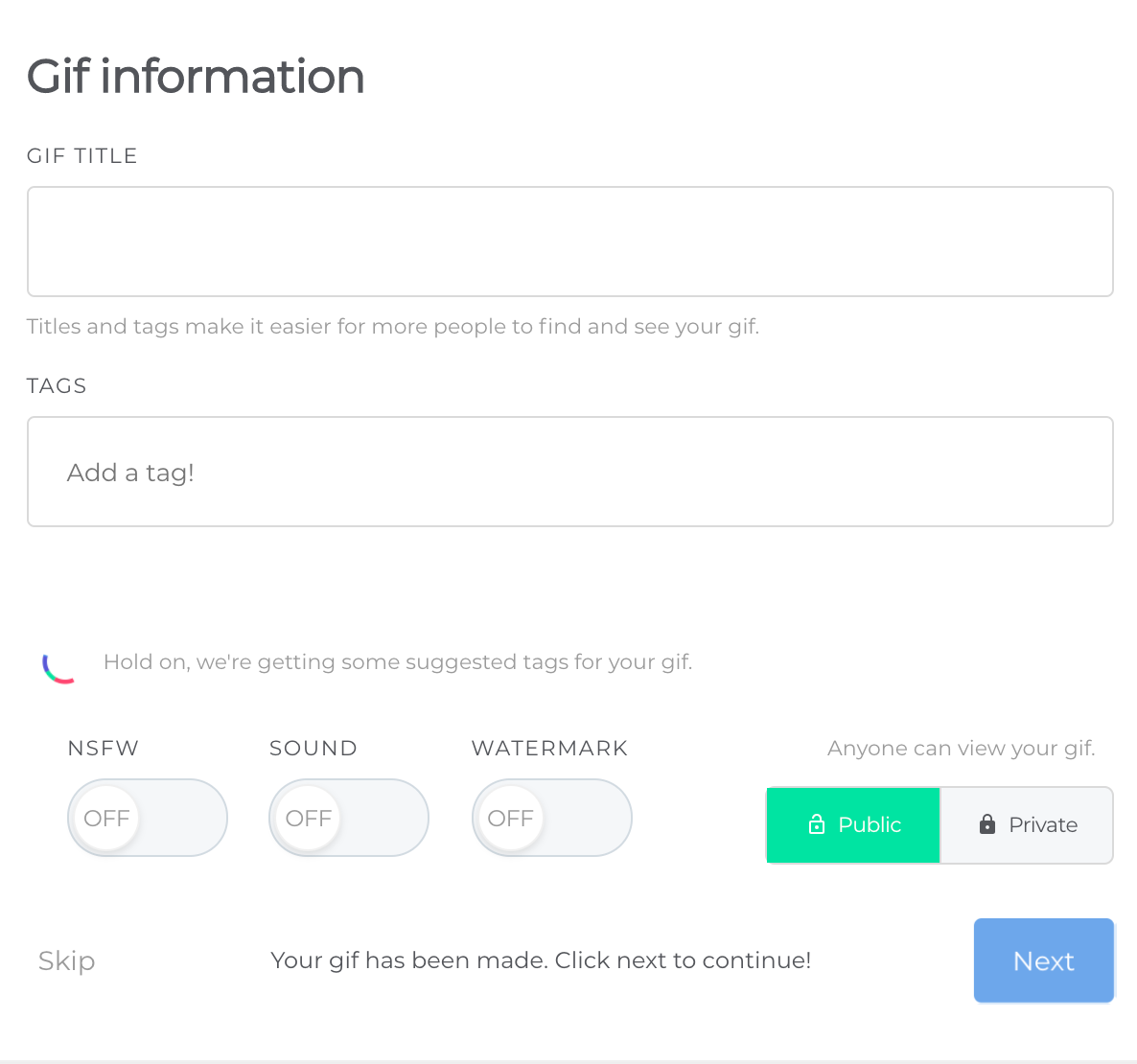Toggle the NSFW switch on
1137x1064 pixels.
pyautogui.click(x=147, y=818)
